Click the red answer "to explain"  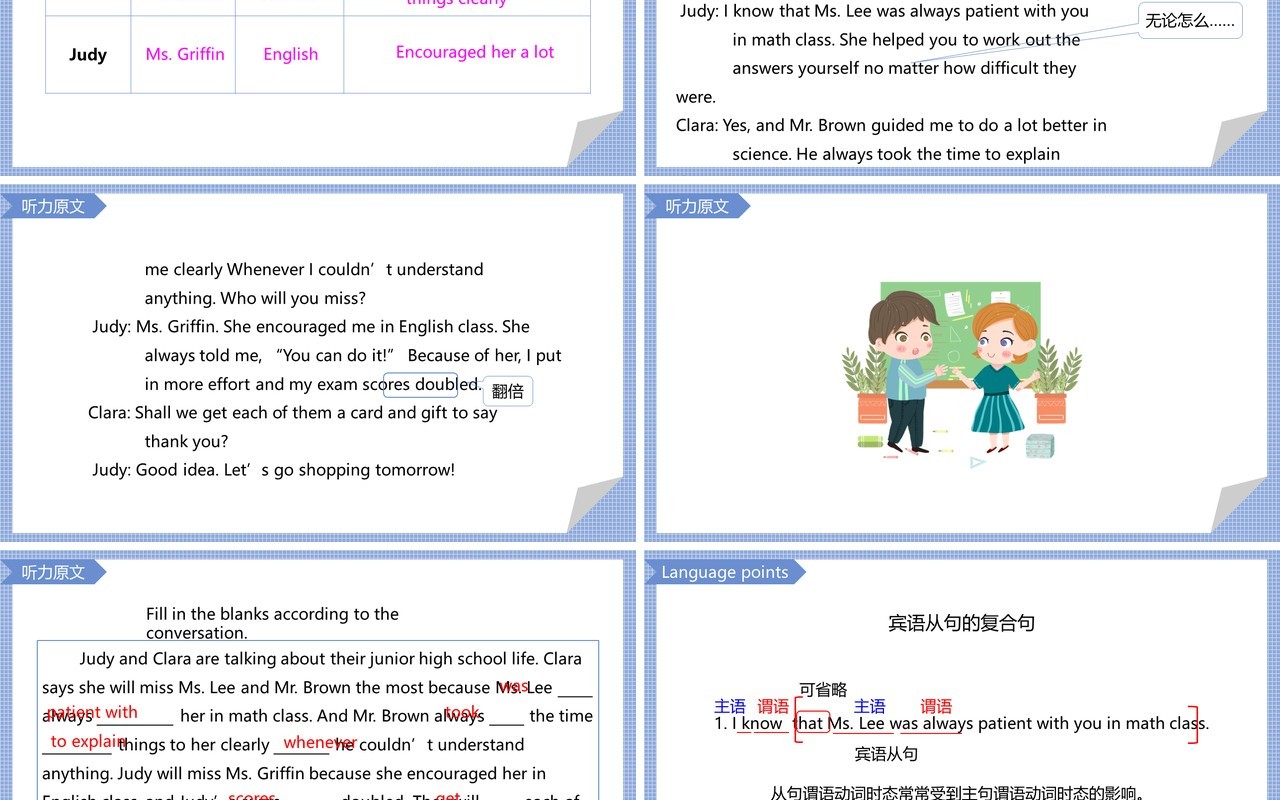point(88,741)
